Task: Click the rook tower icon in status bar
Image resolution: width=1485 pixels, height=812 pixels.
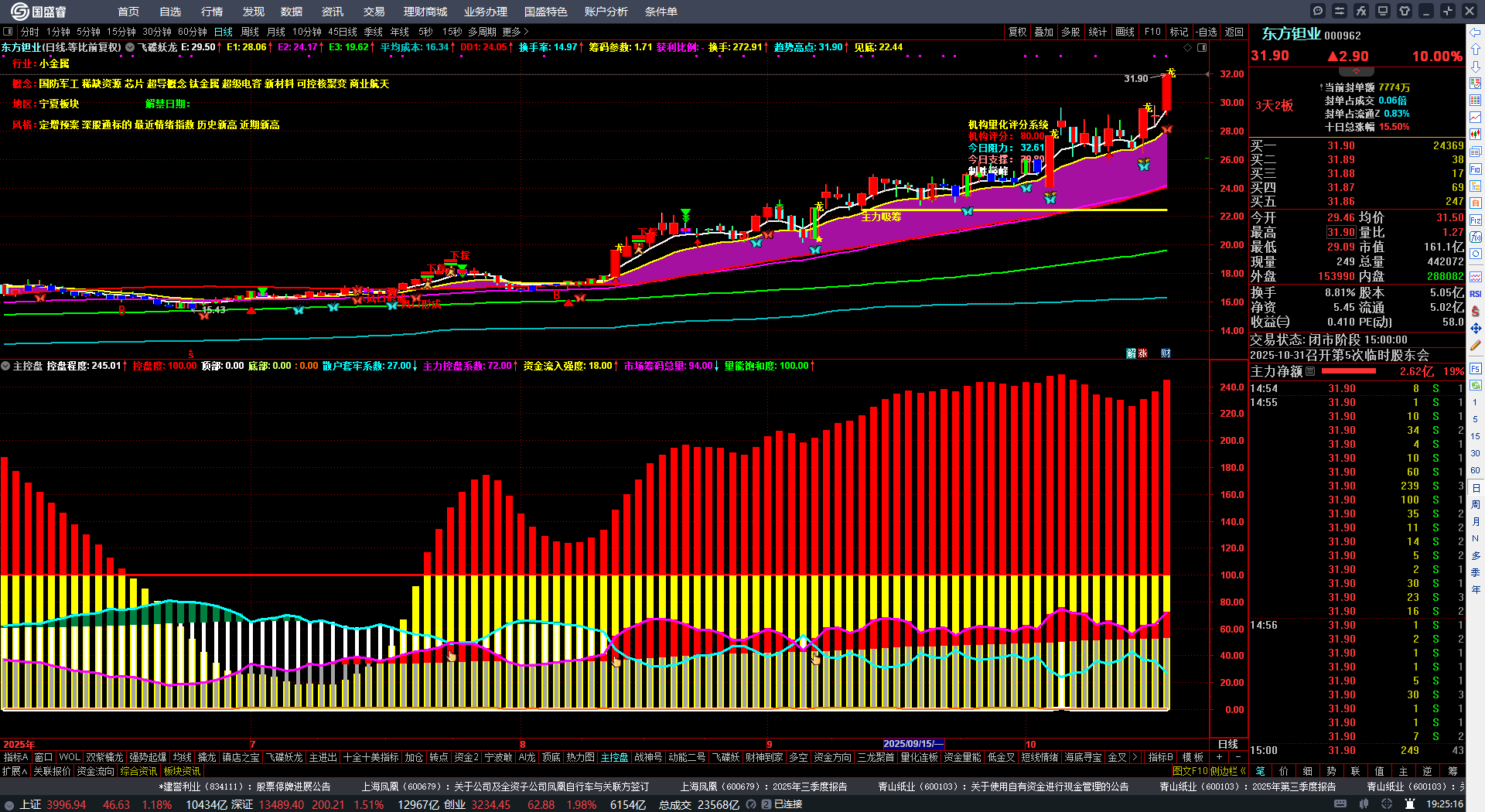Action: coord(1409,804)
